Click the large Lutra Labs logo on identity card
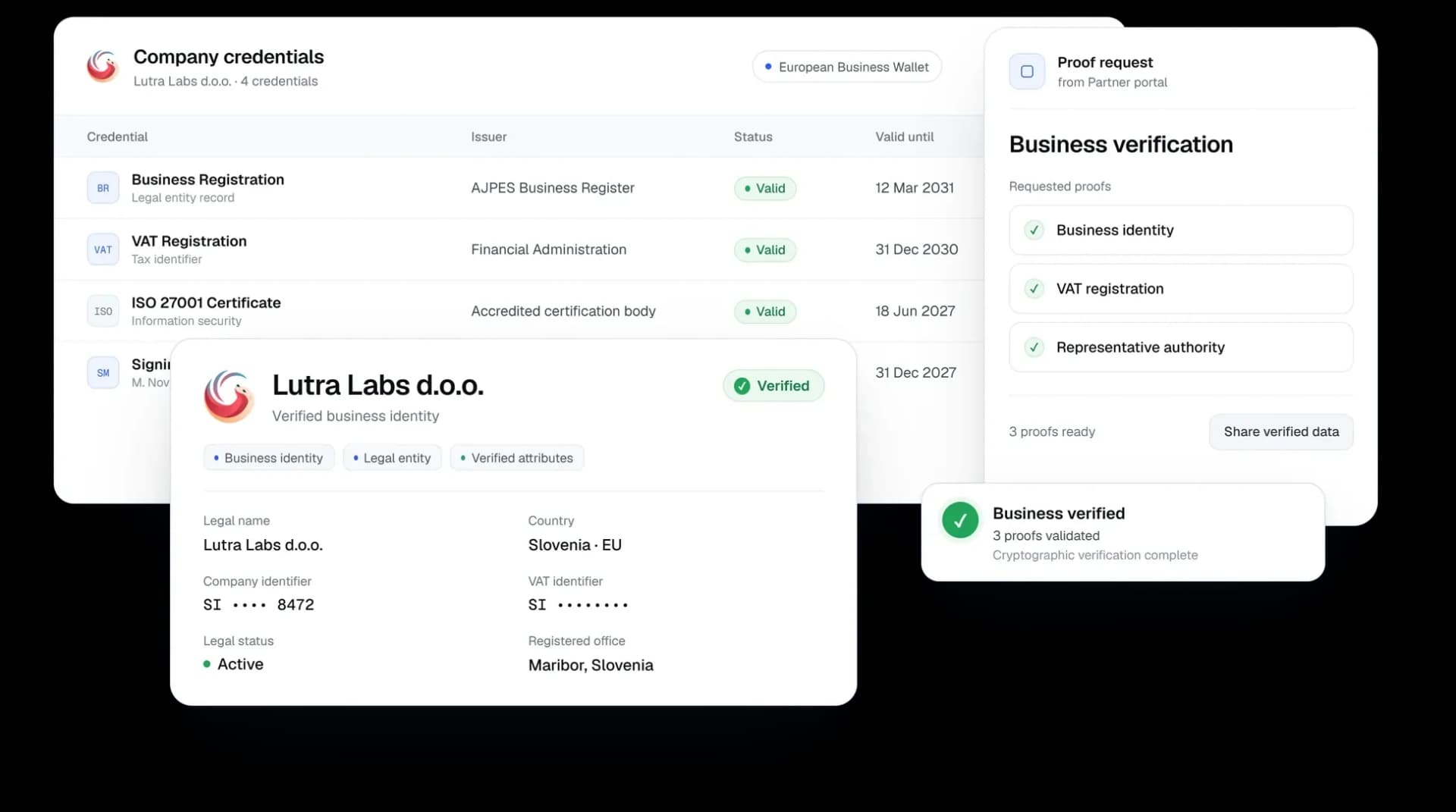1456x812 pixels. pos(228,397)
